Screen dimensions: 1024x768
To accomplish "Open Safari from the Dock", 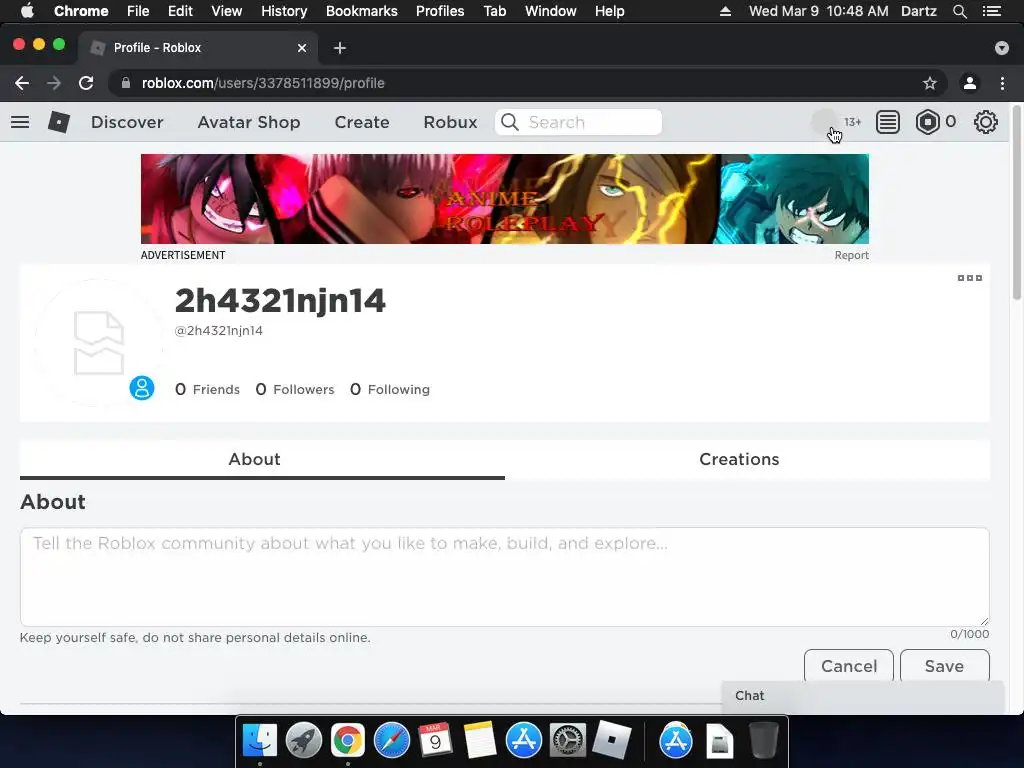I will point(392,741).
